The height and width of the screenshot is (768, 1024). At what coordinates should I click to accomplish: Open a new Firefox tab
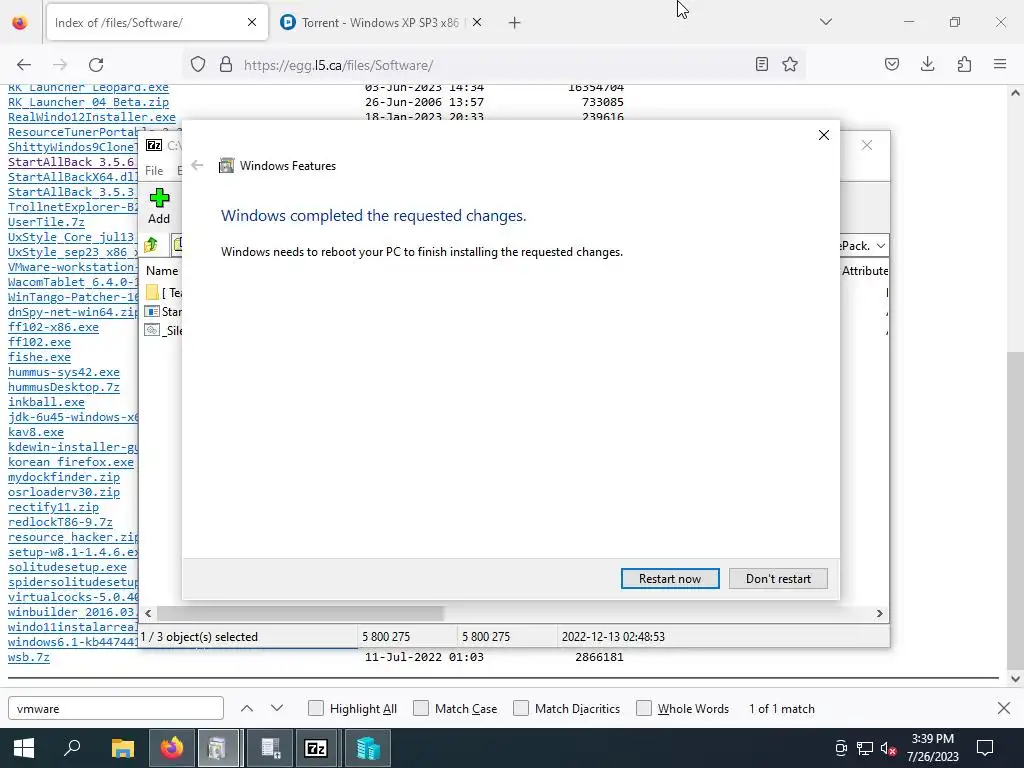pos(515,23)
